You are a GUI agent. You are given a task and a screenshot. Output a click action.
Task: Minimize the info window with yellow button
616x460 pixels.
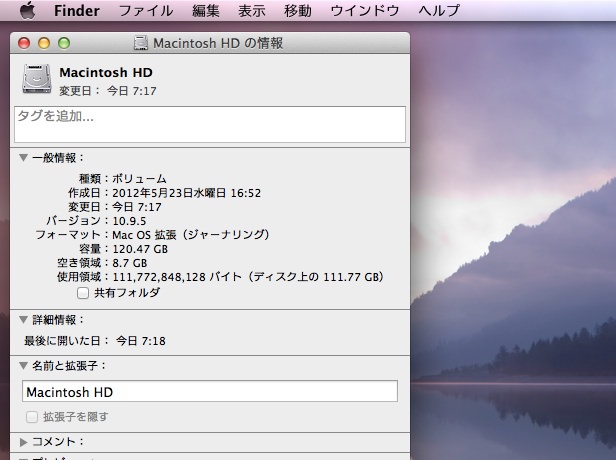pos(44,43)
